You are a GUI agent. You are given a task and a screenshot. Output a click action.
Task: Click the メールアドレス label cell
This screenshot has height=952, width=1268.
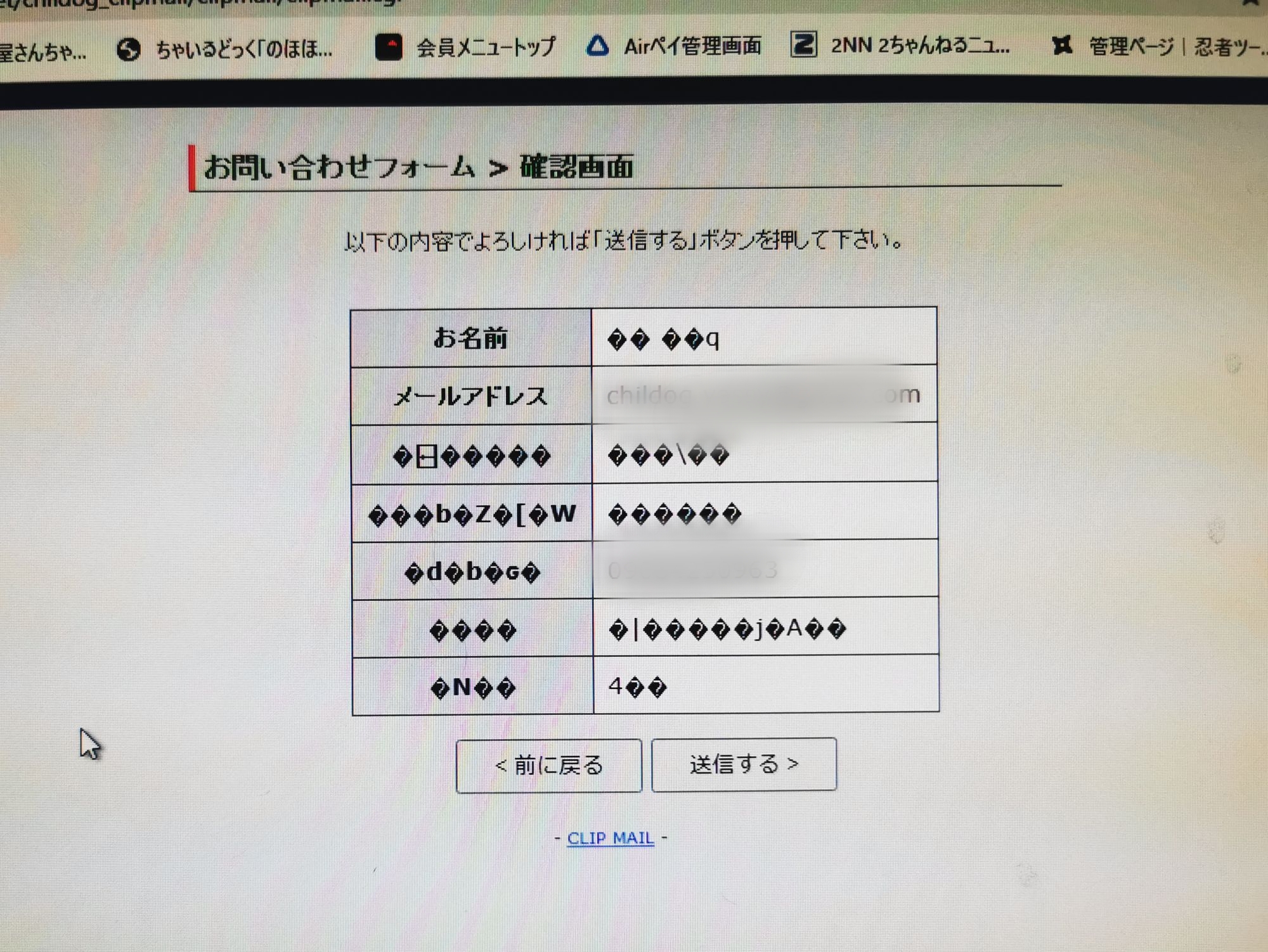[x=470, y=397]
